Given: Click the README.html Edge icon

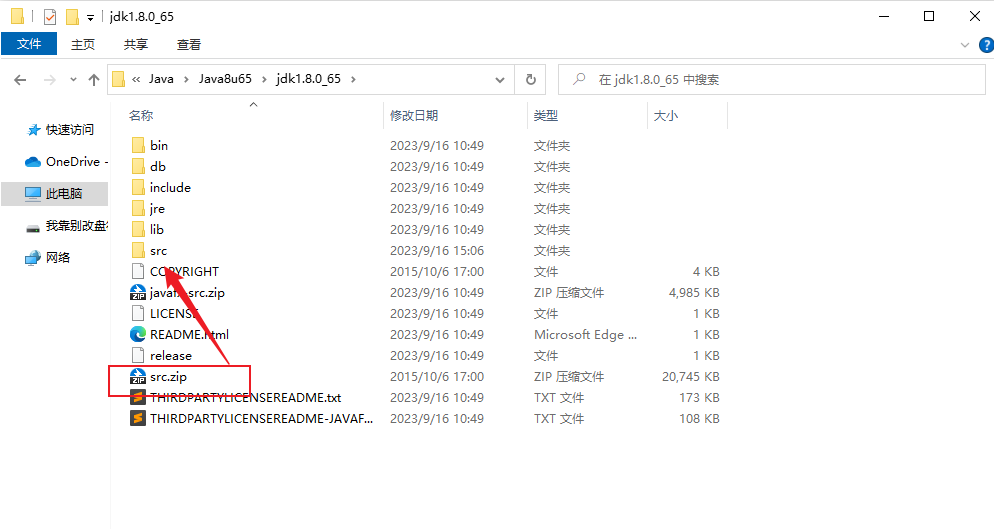Looking at the screenshot, I should (x=138, y=334).
